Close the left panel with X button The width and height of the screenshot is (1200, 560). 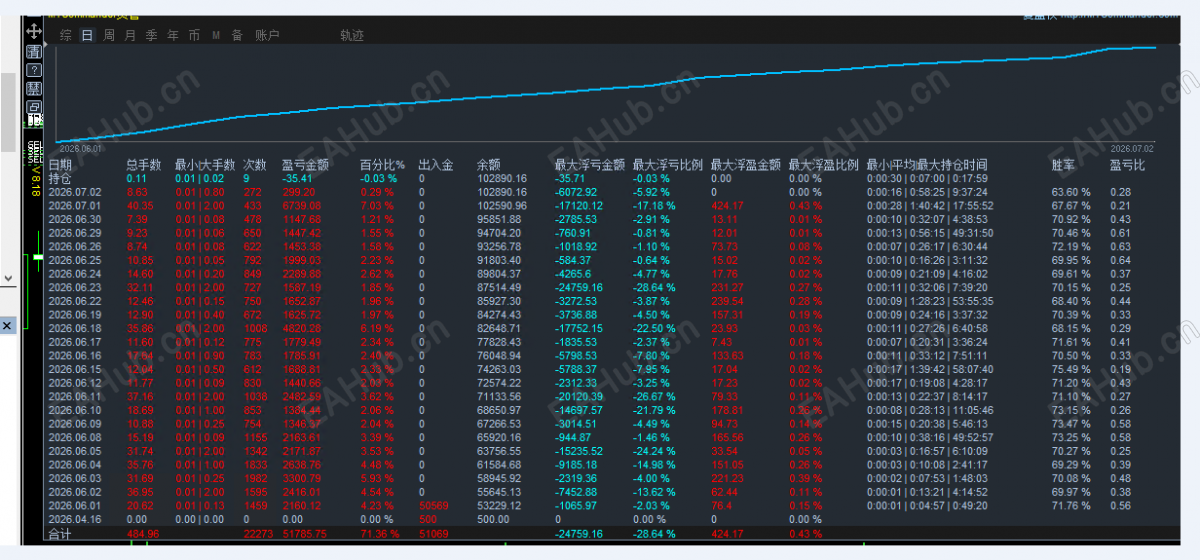click(x=7, y=325)
